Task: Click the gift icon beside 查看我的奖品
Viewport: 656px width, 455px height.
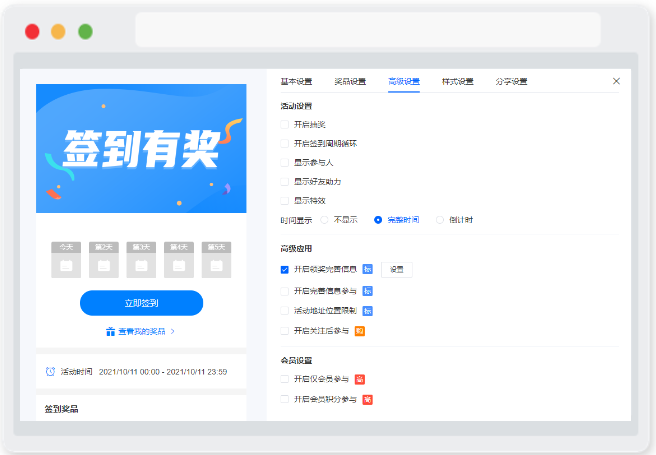Action: [x=110, y=332]
